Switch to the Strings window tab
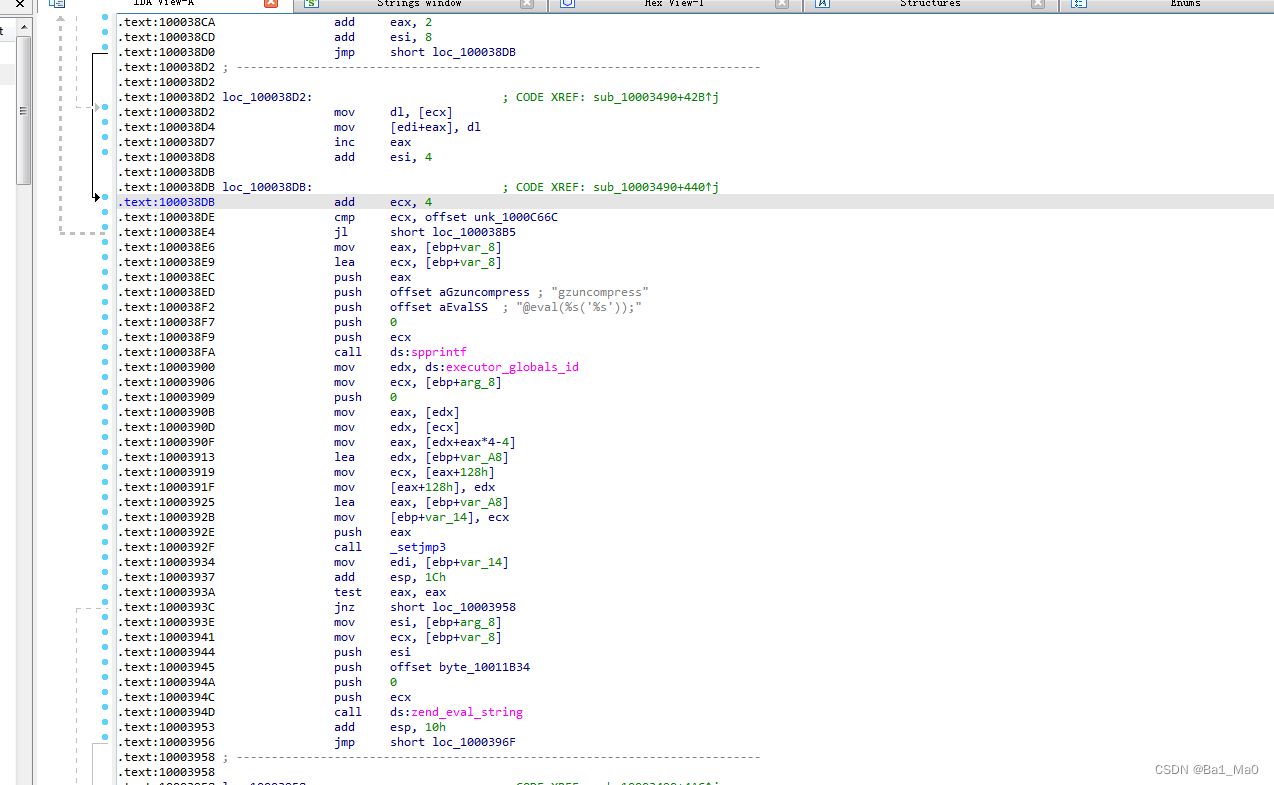Screen dimensions: 1274x785 (x=419, y=4)
